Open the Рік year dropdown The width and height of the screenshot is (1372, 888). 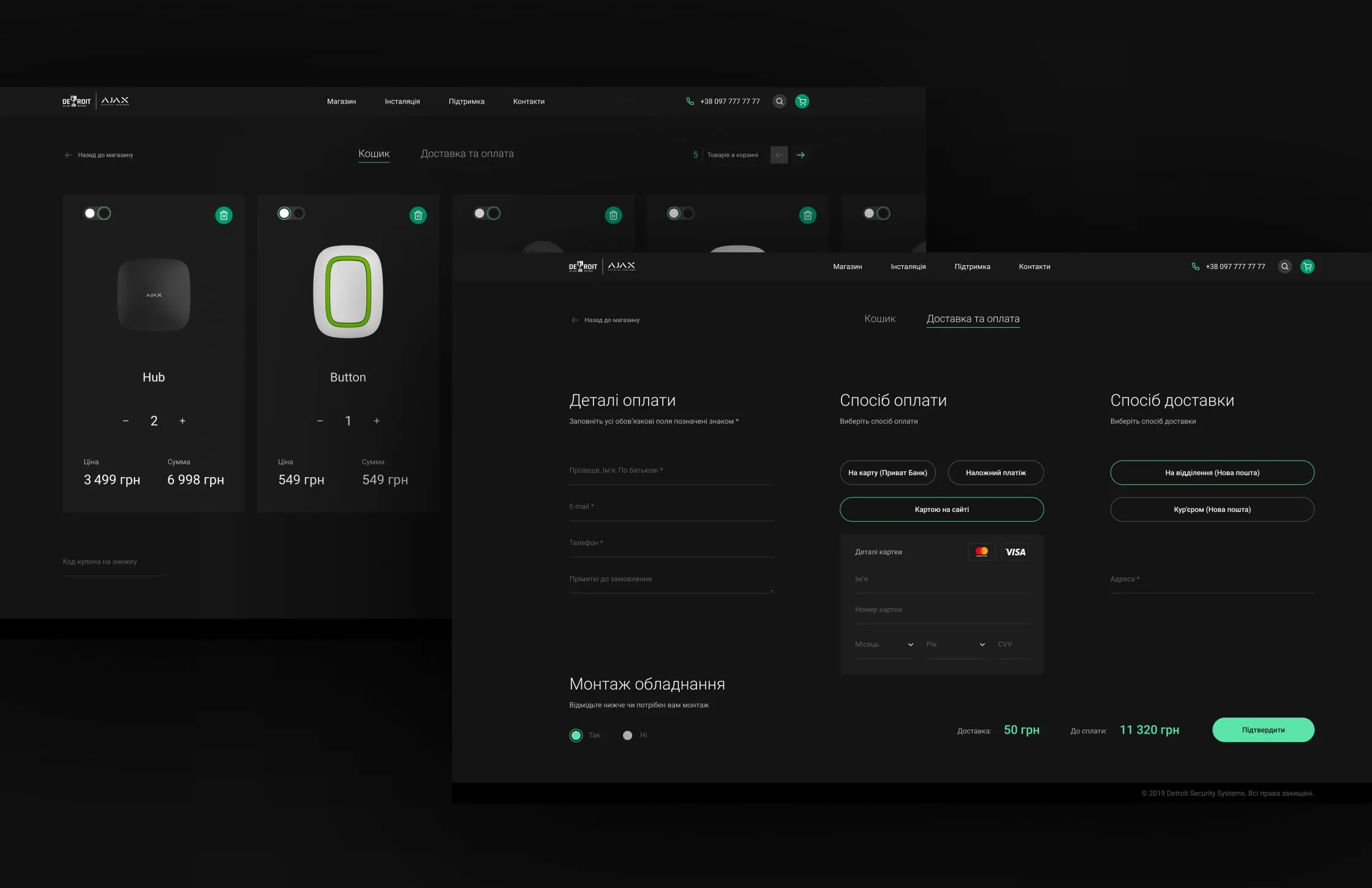click(956, 645)
